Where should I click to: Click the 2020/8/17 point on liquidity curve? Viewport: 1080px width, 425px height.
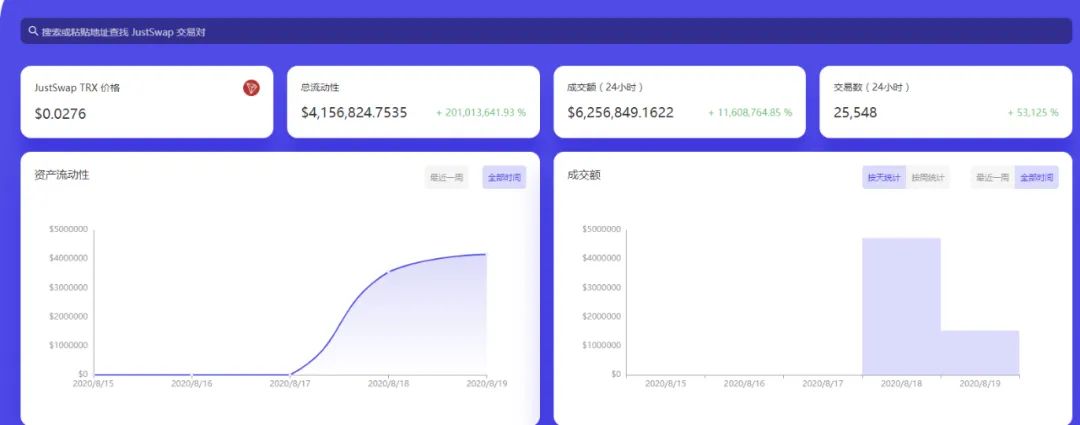coord(290,374)
